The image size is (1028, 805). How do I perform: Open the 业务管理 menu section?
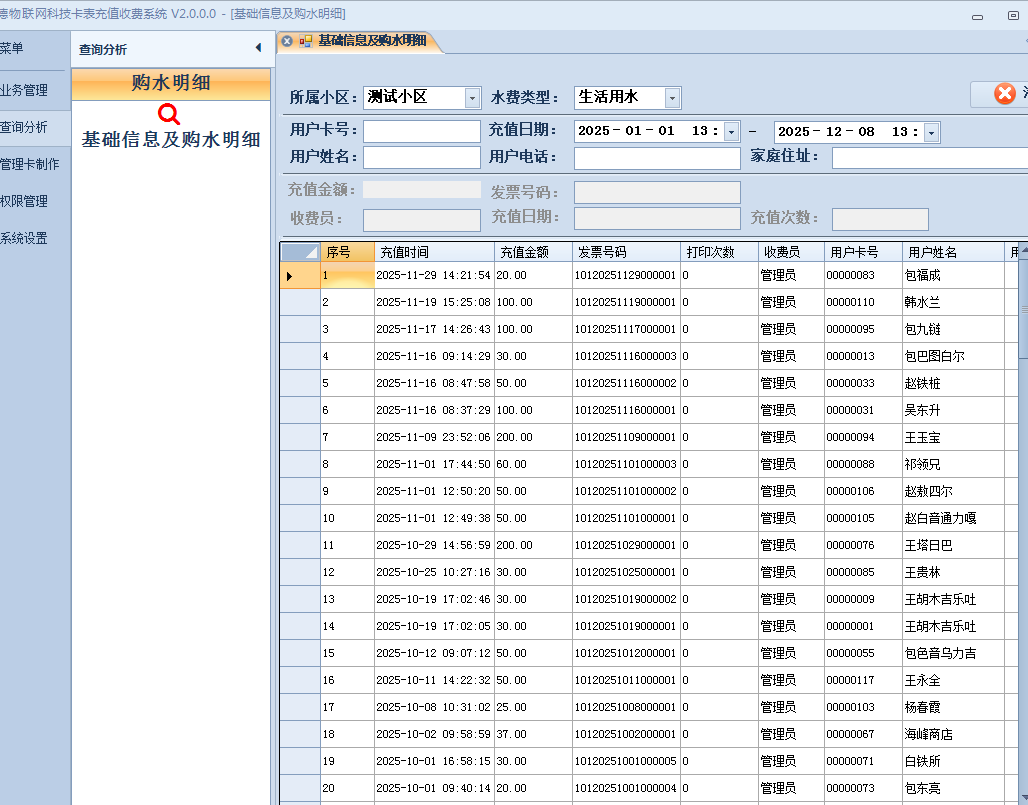click(24, 90)
